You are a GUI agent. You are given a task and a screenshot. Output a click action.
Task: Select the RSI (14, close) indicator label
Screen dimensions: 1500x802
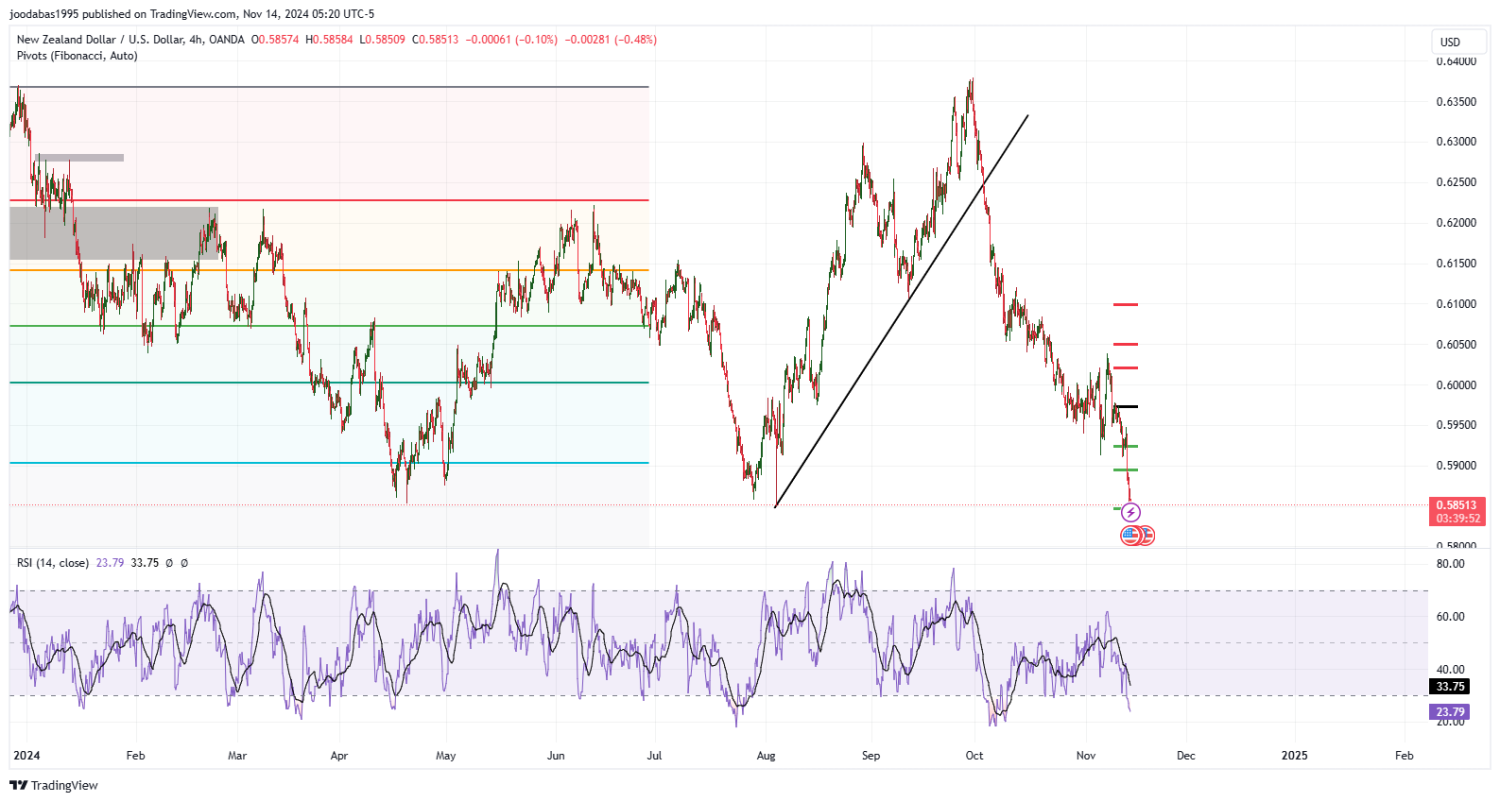click(53, 563)
